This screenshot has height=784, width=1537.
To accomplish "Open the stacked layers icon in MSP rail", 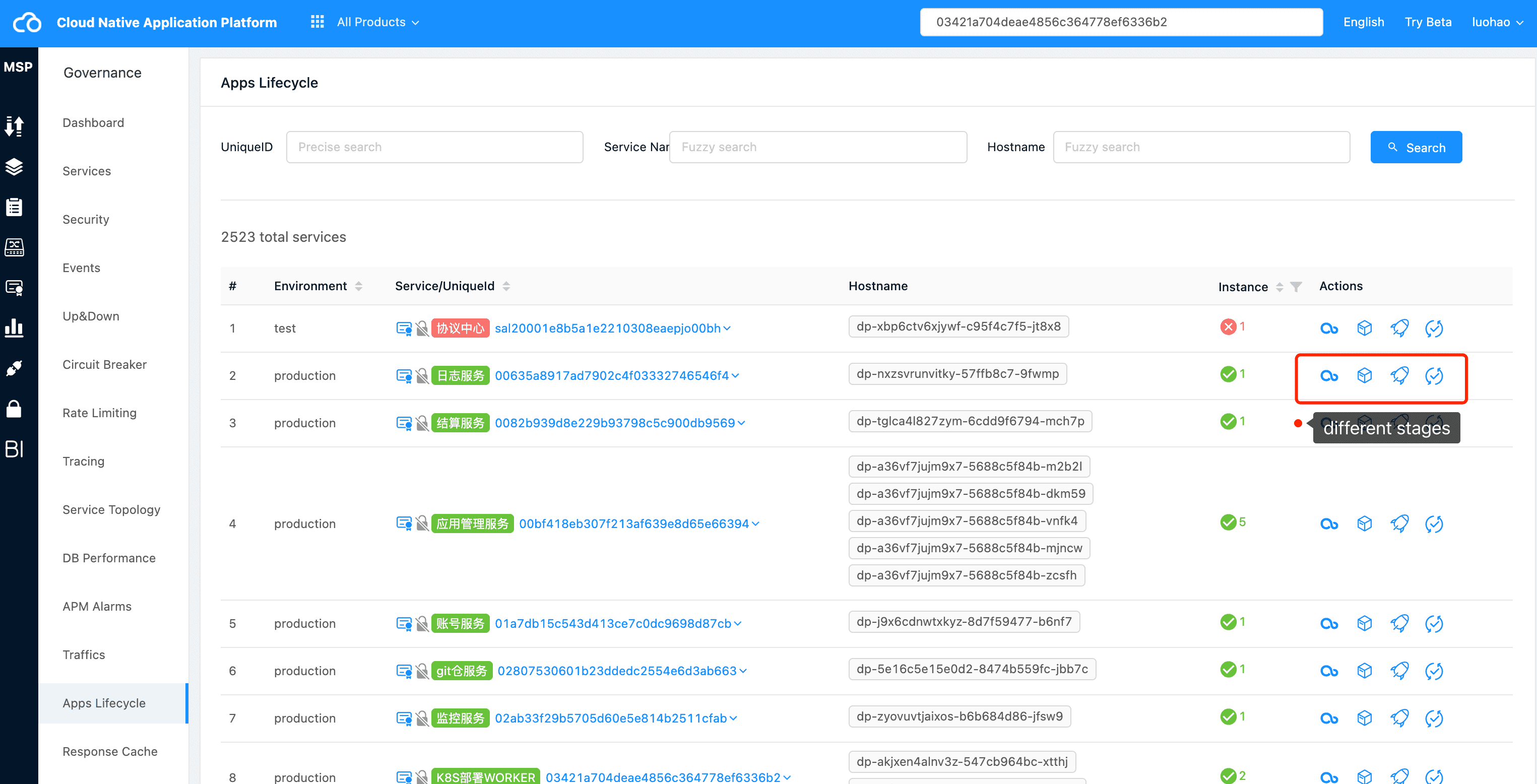I will pyautogui.click(x=14, y=166).
